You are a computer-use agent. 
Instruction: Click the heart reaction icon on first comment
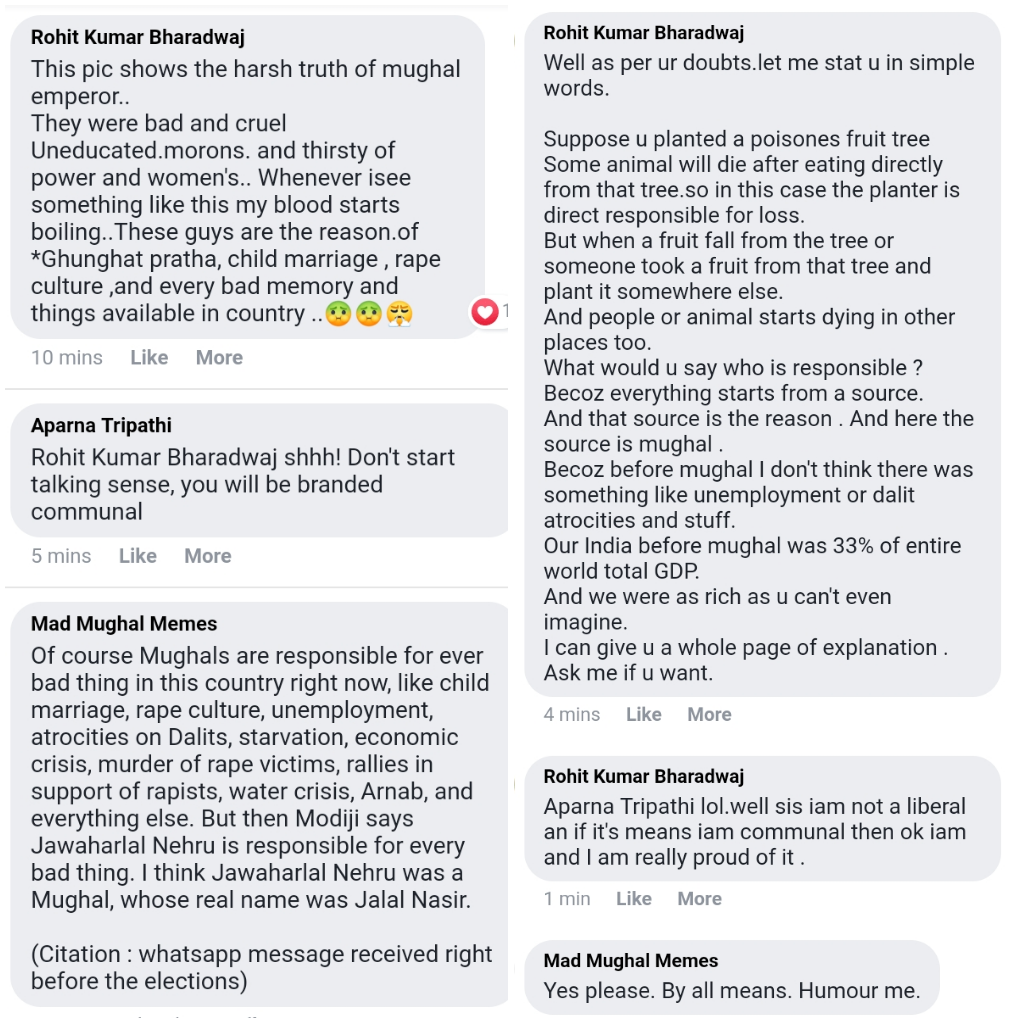coord(485,312)
